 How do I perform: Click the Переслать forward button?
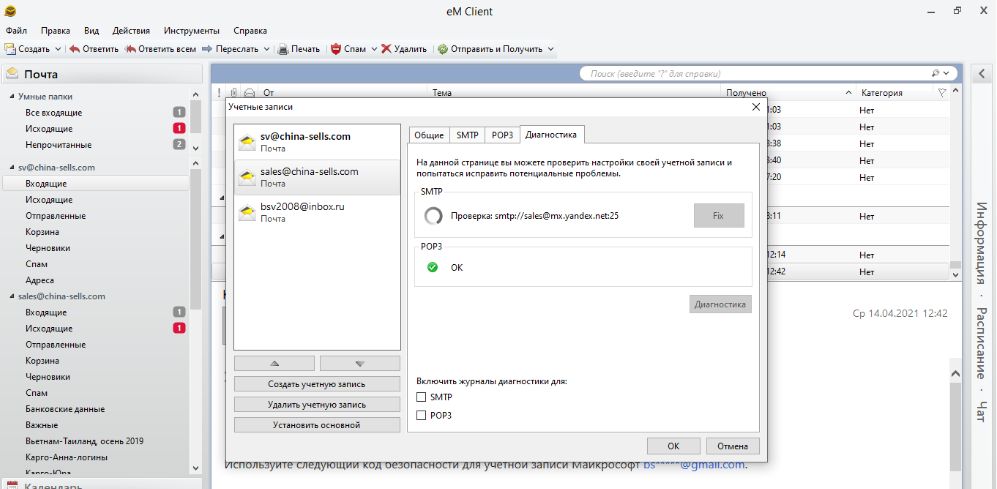(x=230, y=49)
